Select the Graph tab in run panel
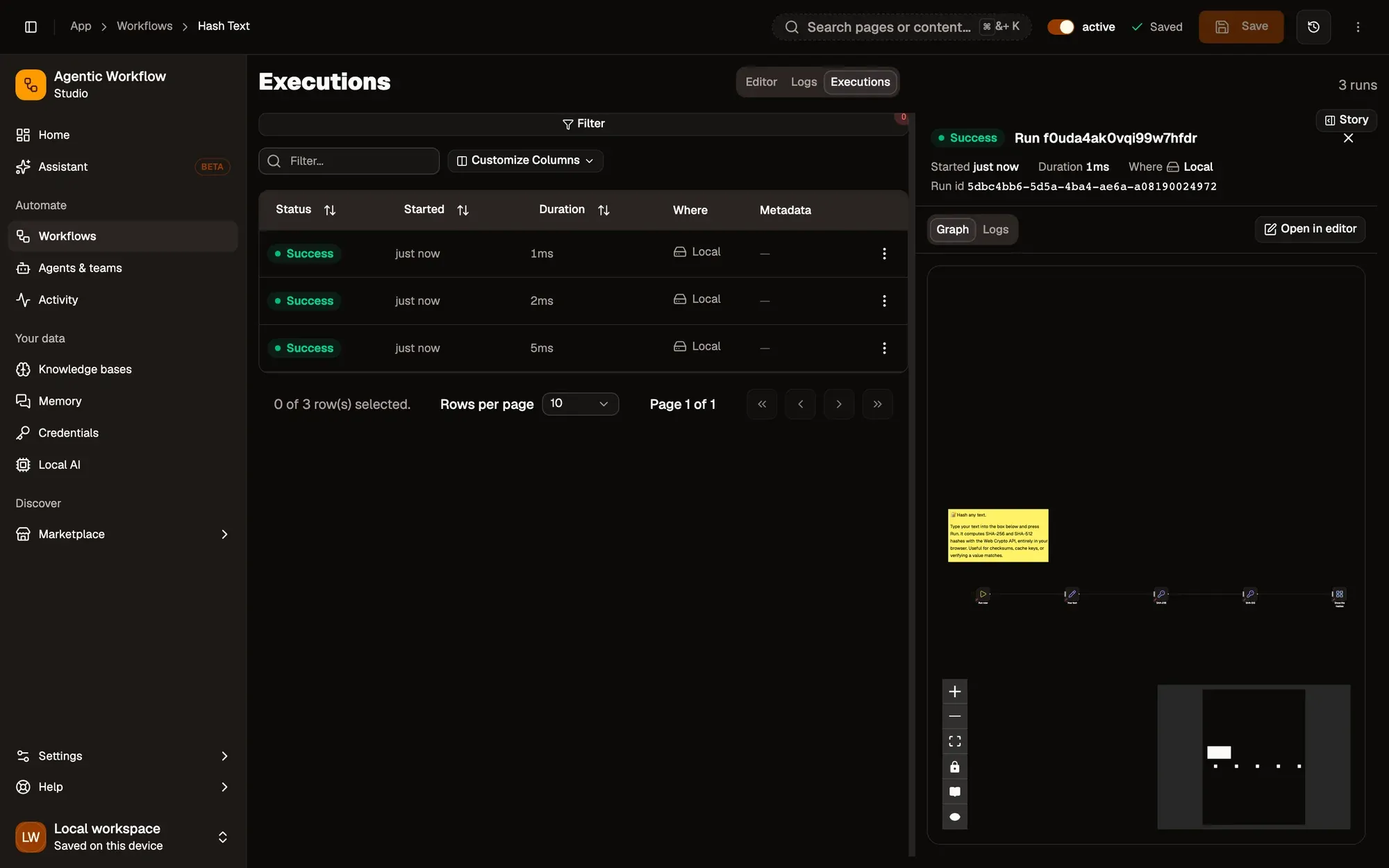1389x868 pixels. coord(952,229)
